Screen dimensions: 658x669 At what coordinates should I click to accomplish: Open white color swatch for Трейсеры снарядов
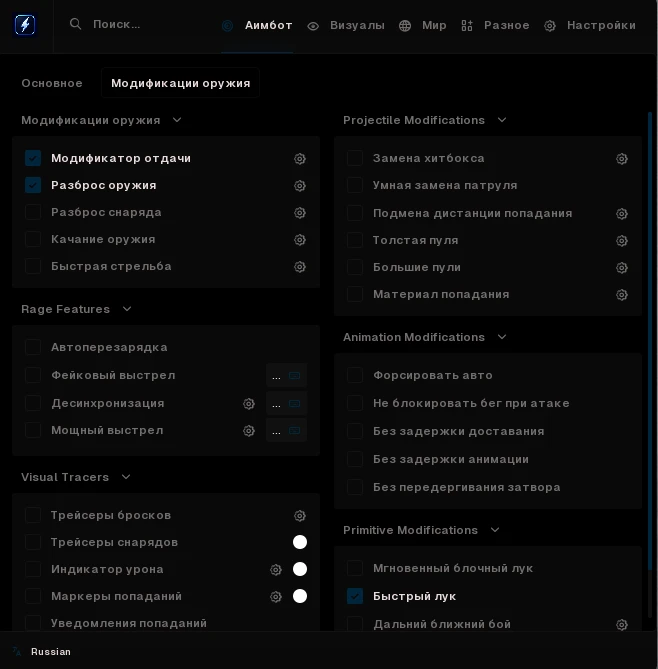click(300, 542)
